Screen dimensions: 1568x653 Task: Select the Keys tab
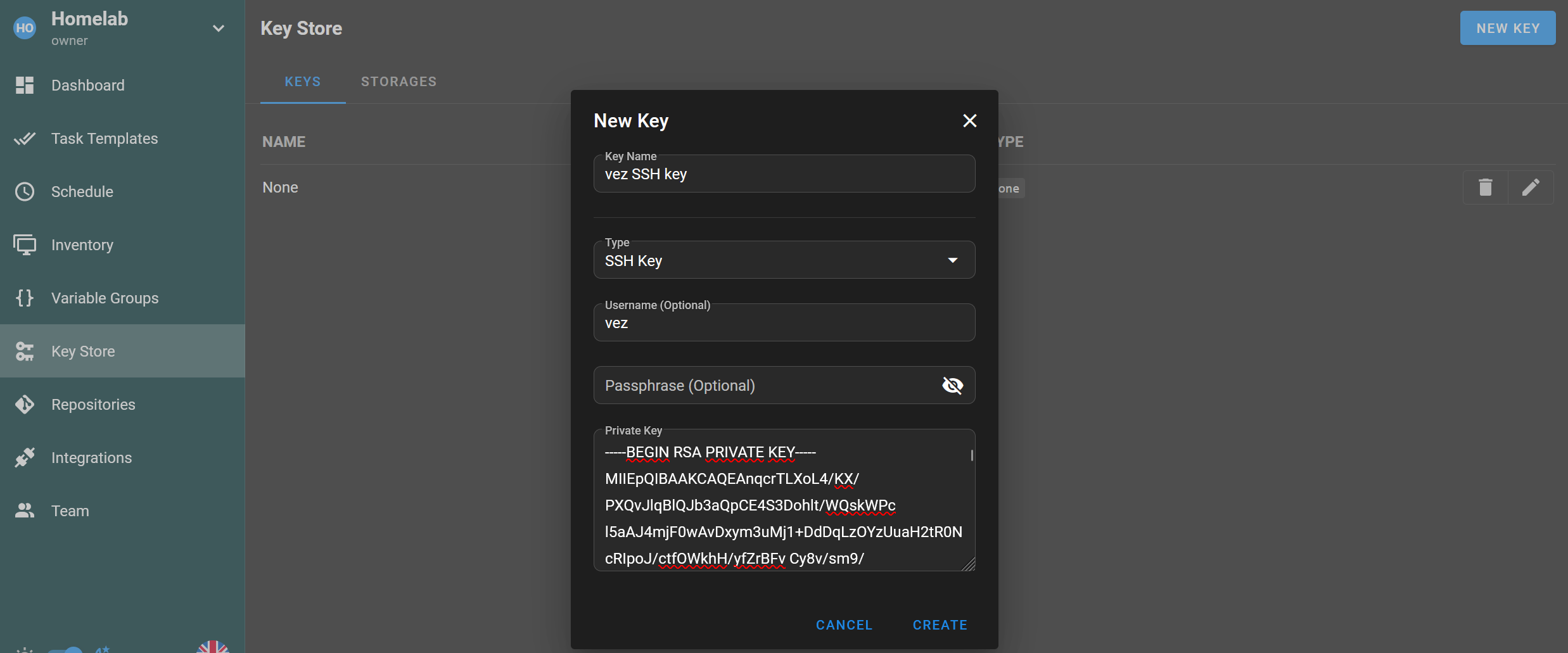point(303,82)
